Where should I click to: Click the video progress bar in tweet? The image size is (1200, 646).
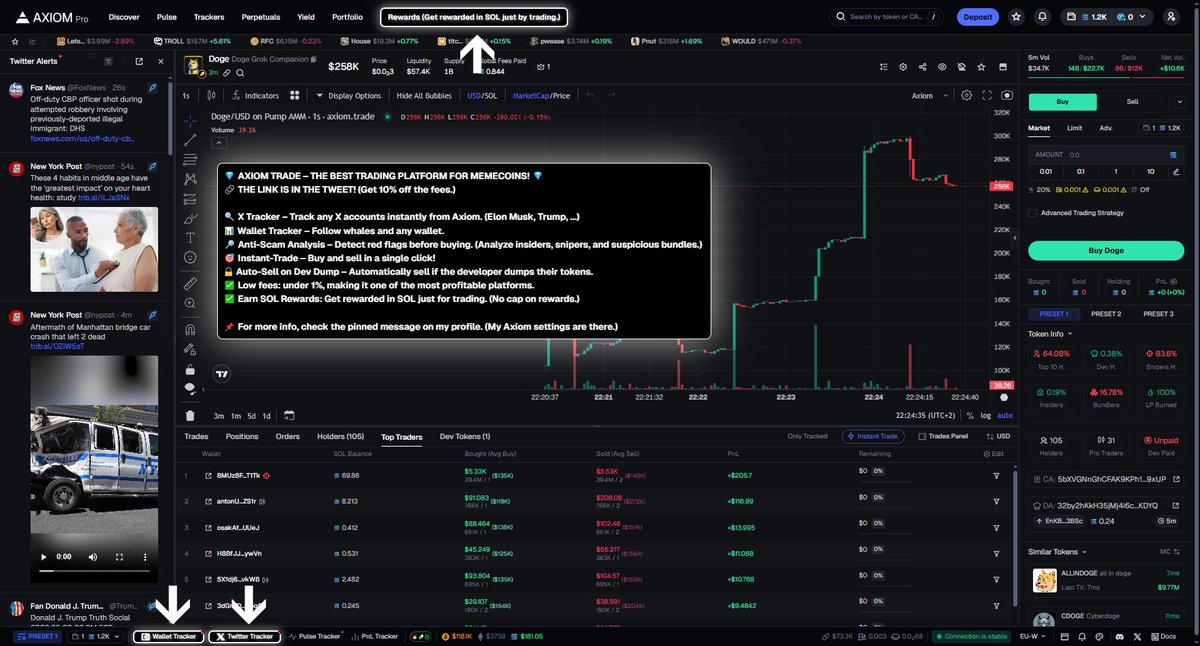click(x=95, y=572)
